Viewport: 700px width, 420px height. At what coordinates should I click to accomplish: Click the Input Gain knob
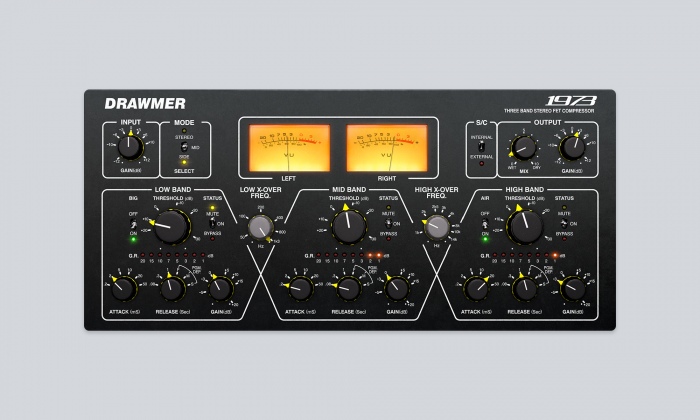coord(129,147)
